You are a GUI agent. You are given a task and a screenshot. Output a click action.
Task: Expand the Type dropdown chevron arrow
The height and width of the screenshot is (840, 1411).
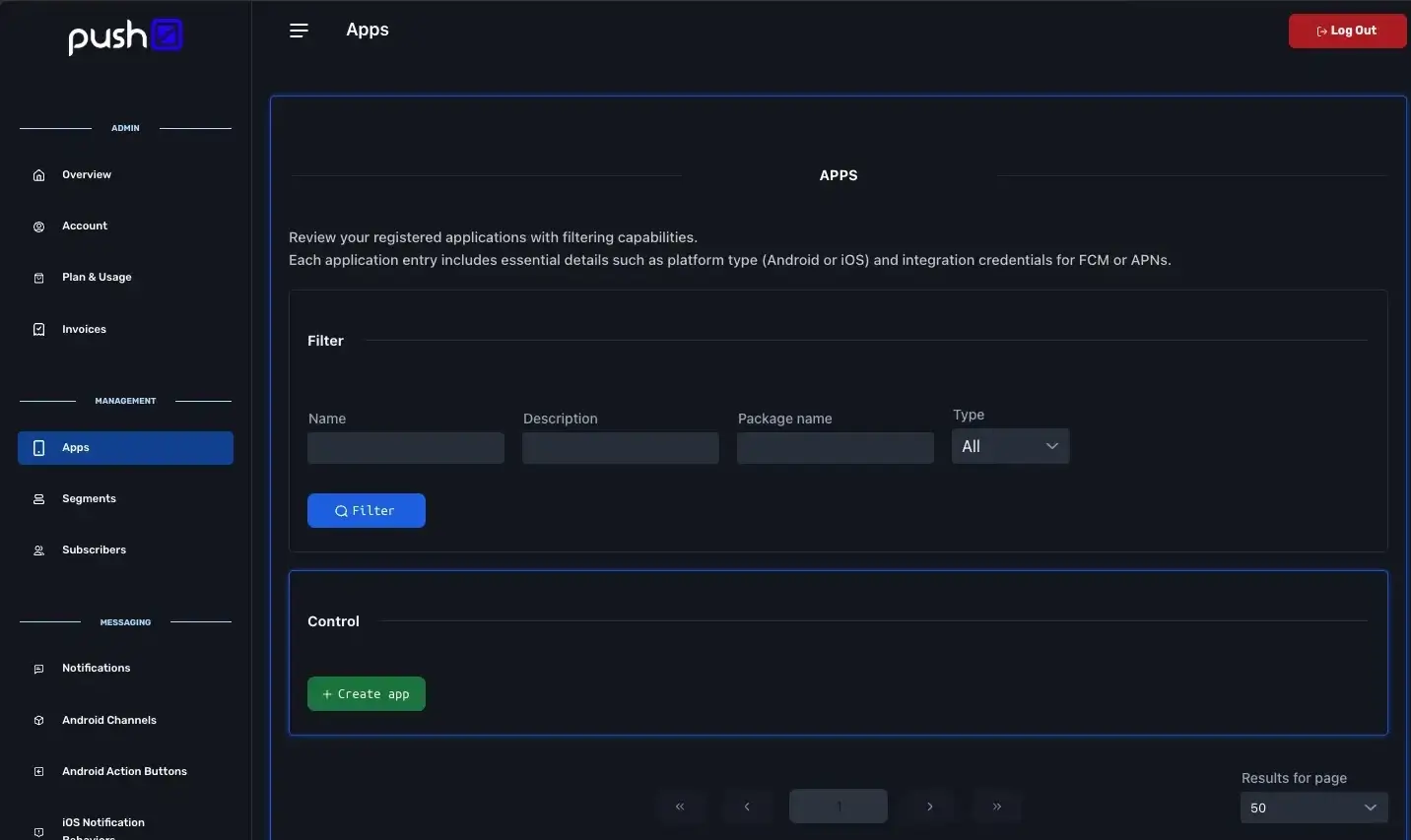click(x=1051, y=446)
